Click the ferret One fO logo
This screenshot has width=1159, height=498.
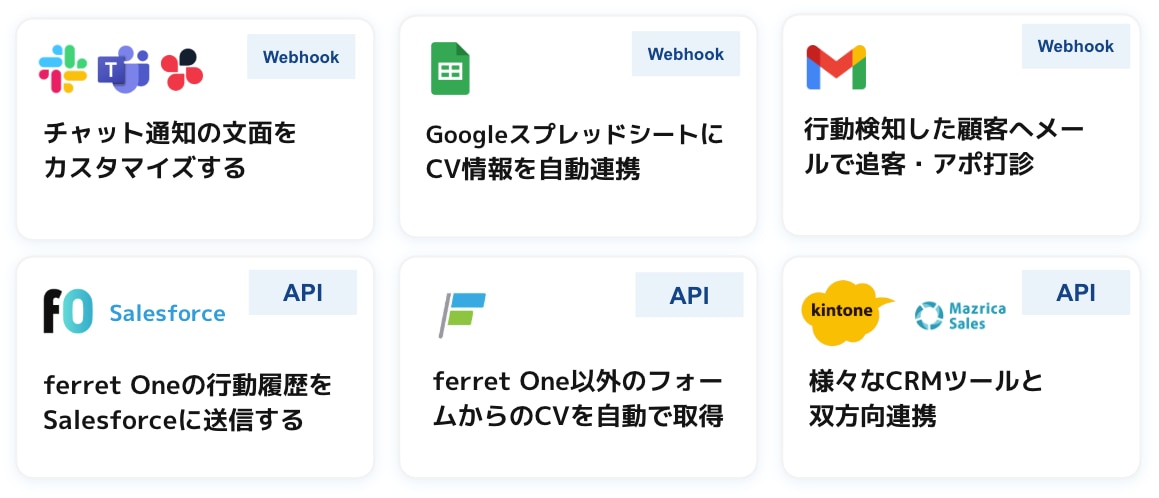68,311
